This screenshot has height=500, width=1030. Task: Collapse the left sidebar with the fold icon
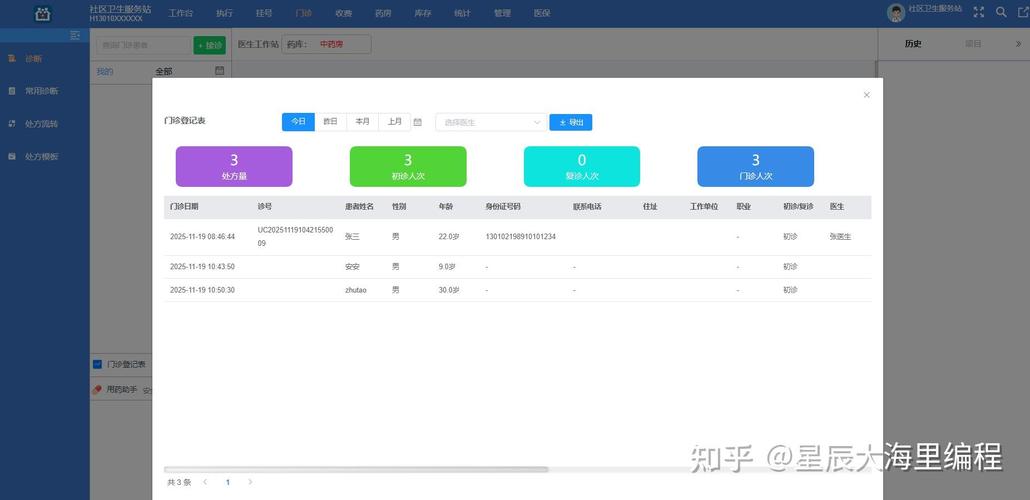pos(75,35)
